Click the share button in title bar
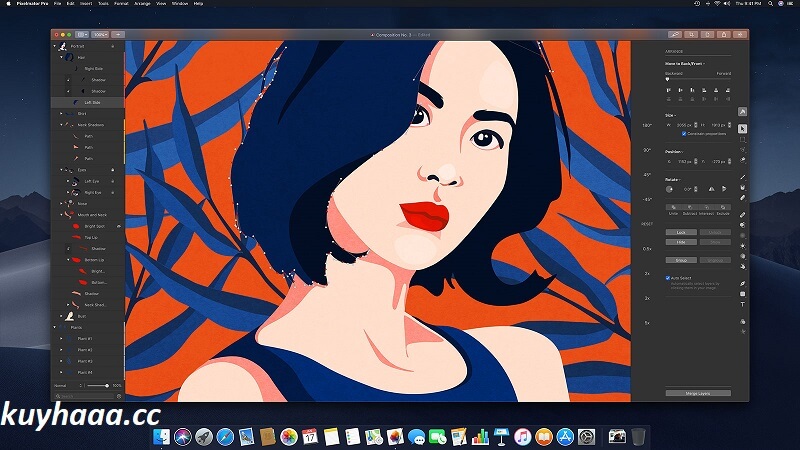Screen dimensions: 800x450 (x=723, y=35)
